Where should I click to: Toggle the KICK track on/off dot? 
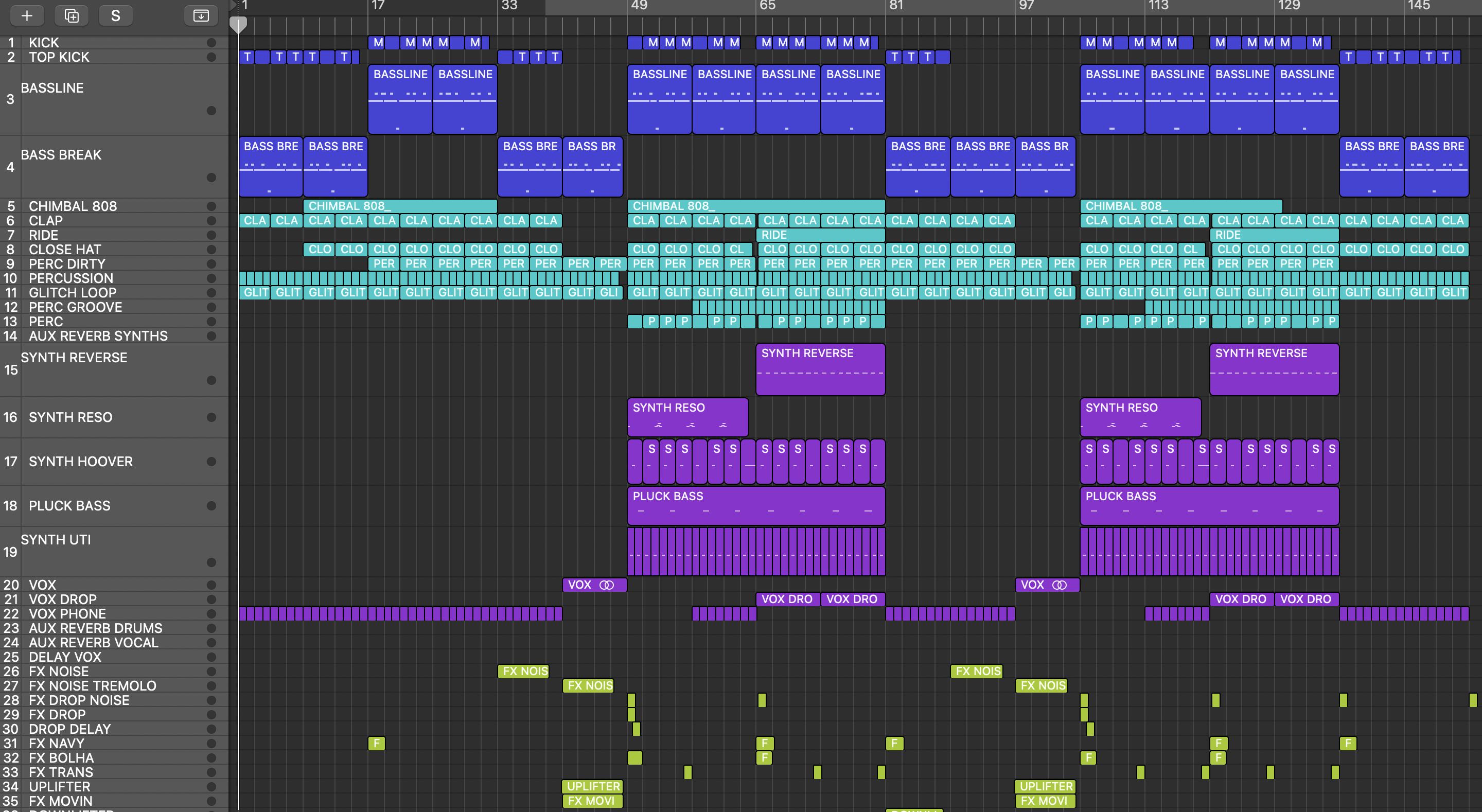point(211,43)
